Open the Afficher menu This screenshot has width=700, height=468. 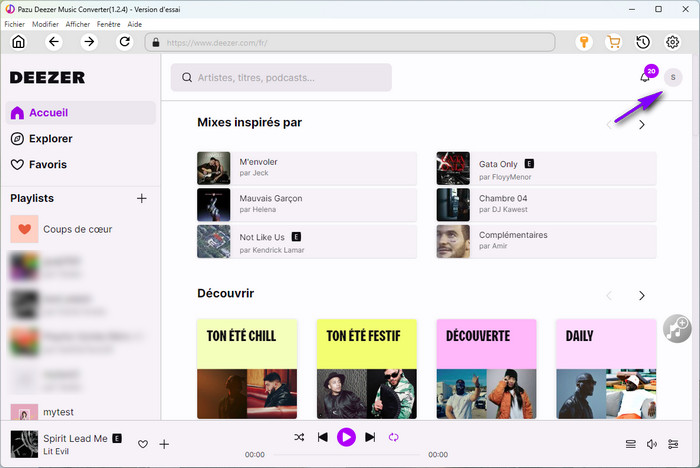coord(78,24)
